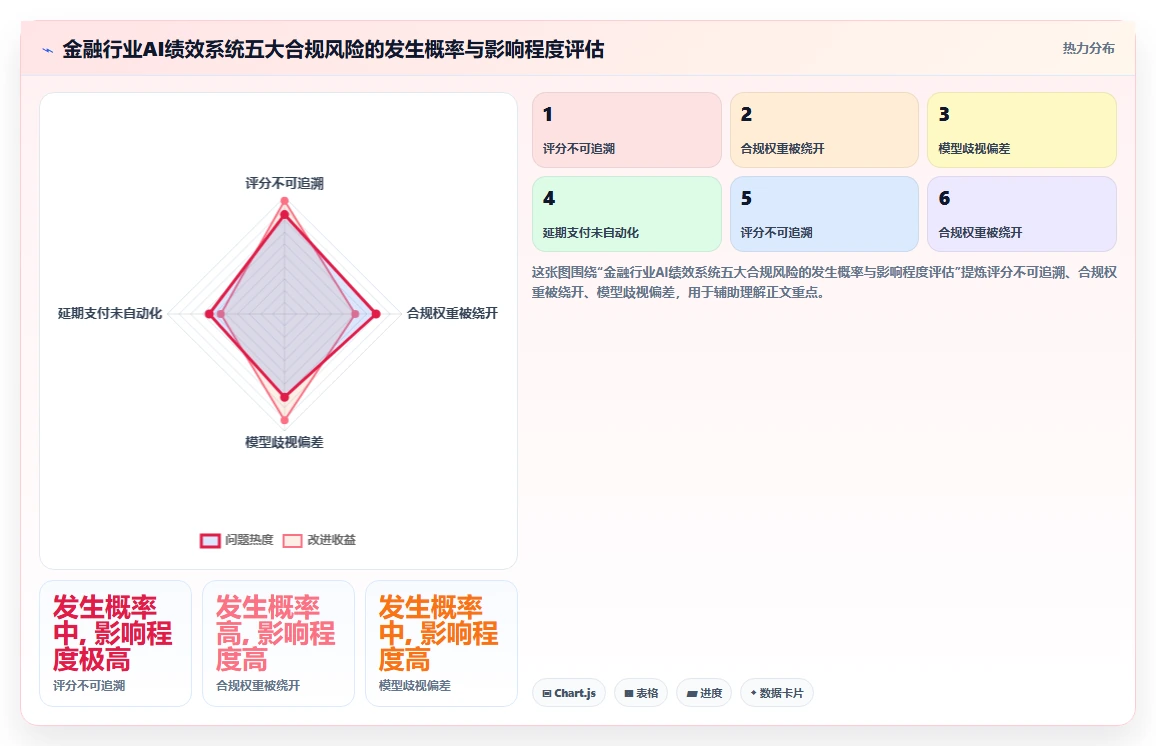Image resolution: width=1156 pixels, height=746 pixels.
Task: Open the orange 发生概率中, 影响程度高 stat card
Action: click(x=442, y=644)
